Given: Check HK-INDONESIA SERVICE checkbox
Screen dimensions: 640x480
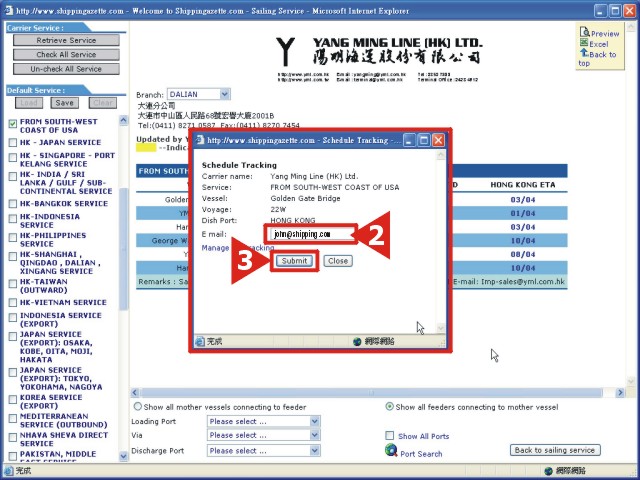Looking at the screenshot, I should (13, 218).
